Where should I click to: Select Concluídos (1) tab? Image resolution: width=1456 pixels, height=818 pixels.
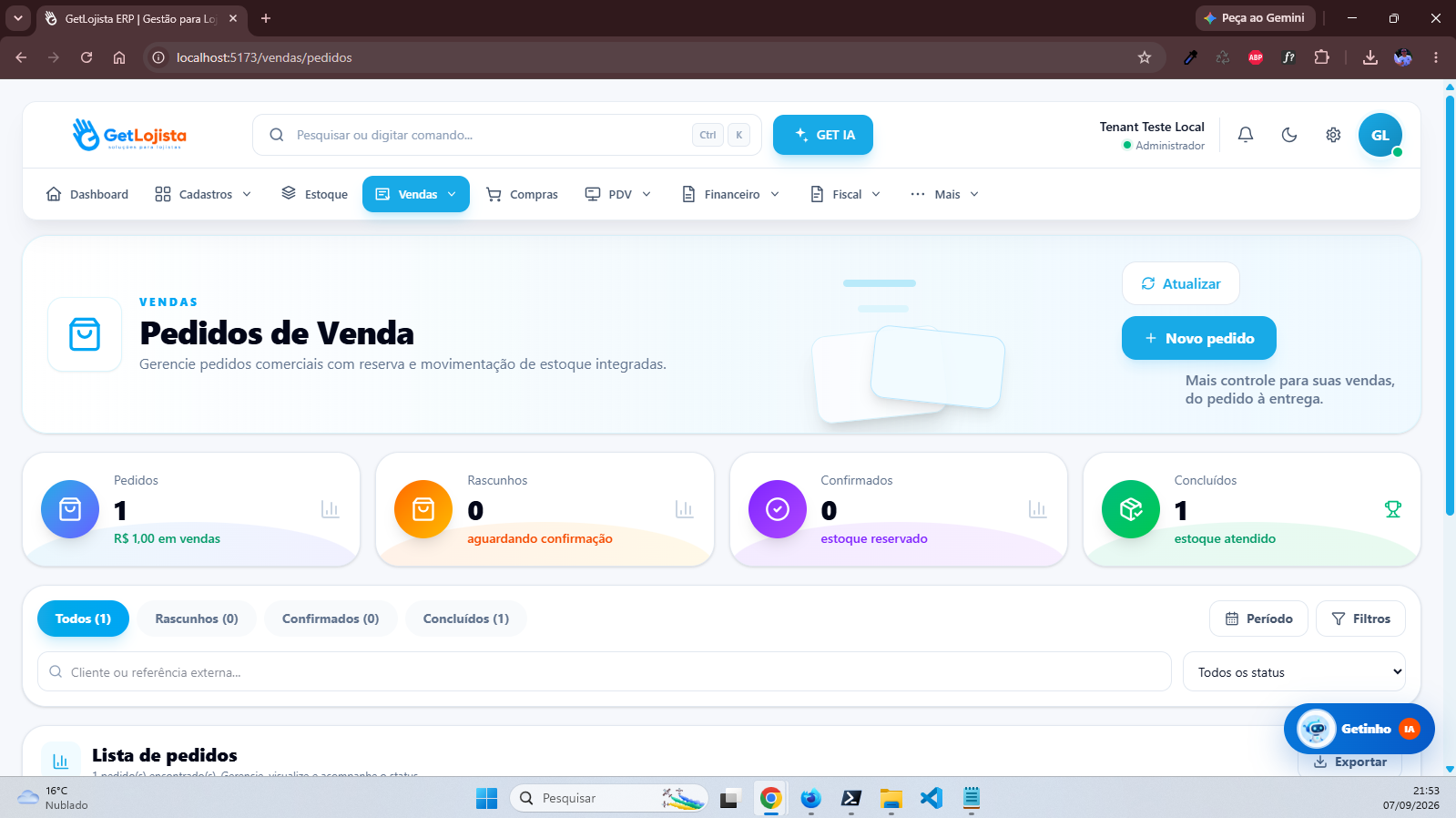point(466,619)
